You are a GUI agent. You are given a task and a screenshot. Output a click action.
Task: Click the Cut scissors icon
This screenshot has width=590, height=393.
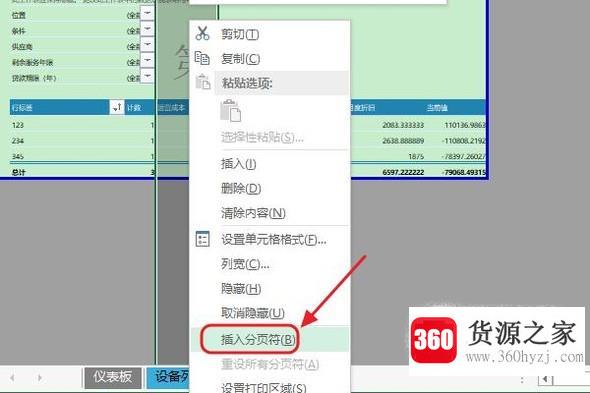pyautogui.click(x=202, y=34)
